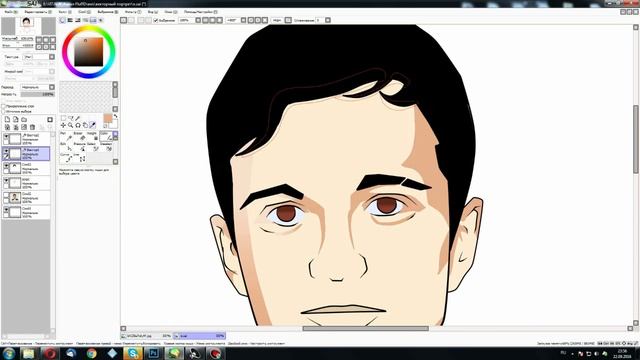The width and height of the screenshot is (640, 360).
Task: Click the Redo toolbar button
Action: (131, 20)
